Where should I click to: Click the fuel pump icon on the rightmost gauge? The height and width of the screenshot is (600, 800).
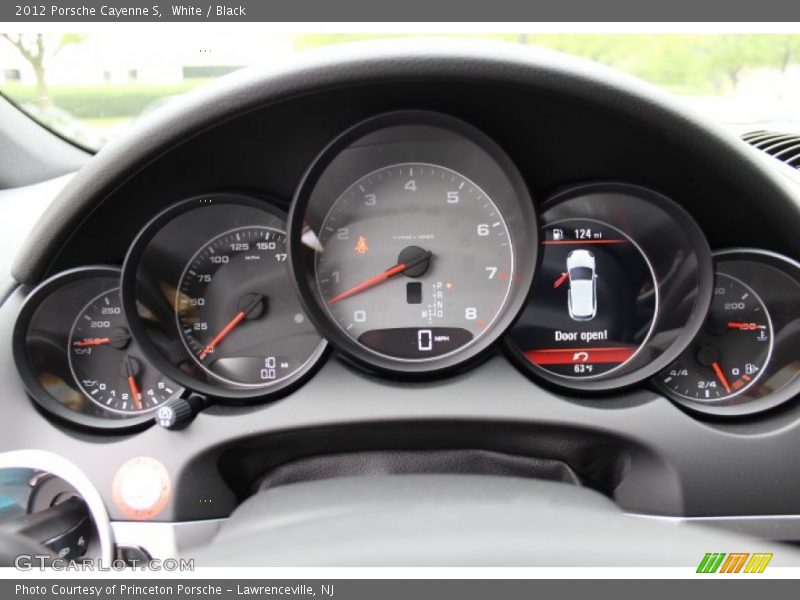click(751, 368)
